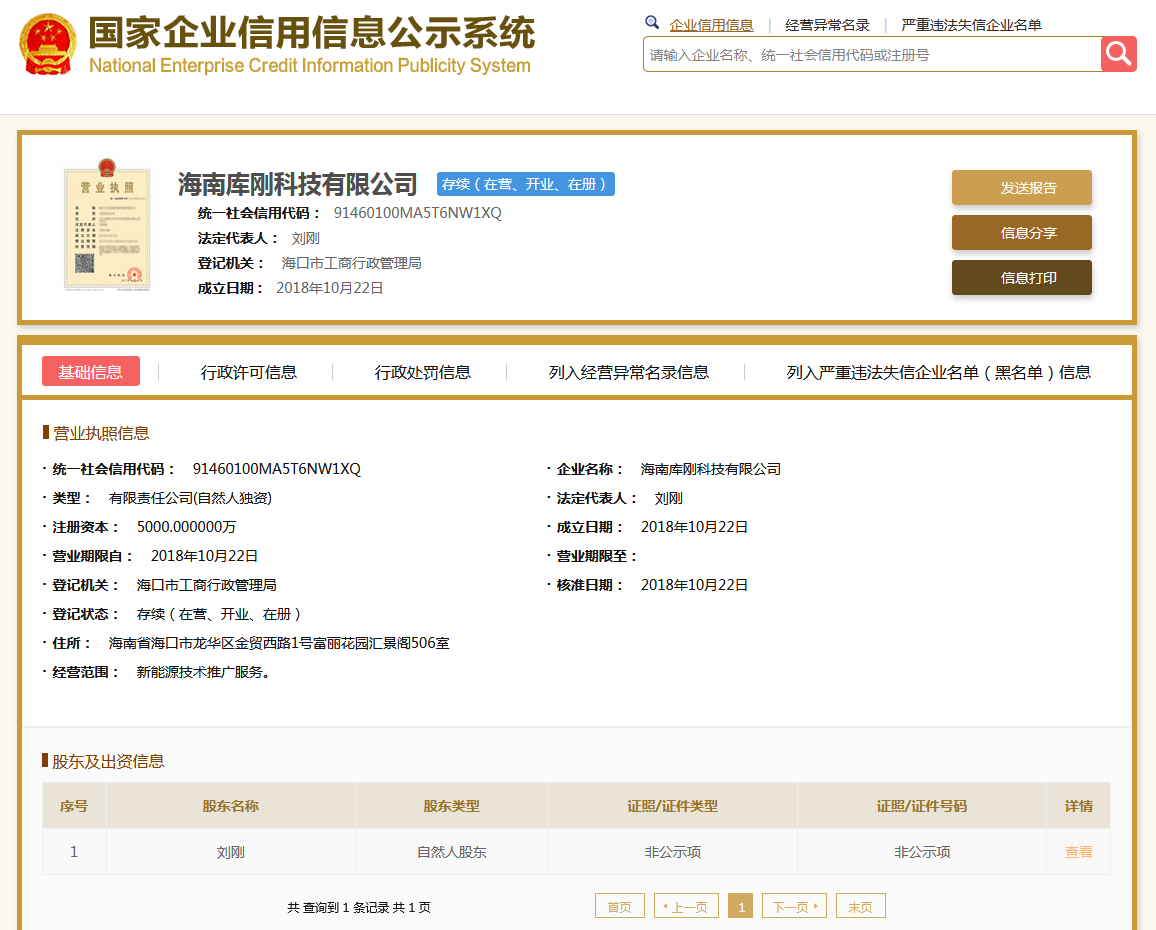This screenshot has height=930, width=1156.
Task: Go to first page with 首页
Action: 620,907
